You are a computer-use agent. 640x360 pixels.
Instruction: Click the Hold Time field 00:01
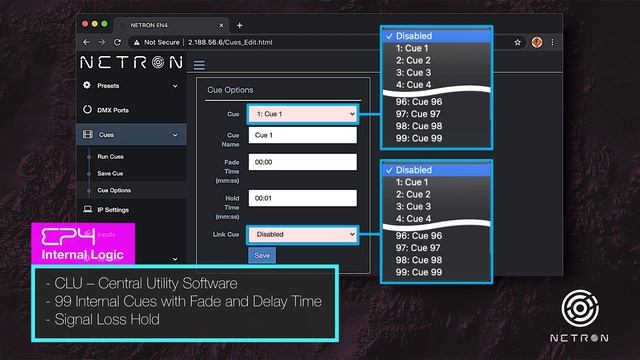303,198
